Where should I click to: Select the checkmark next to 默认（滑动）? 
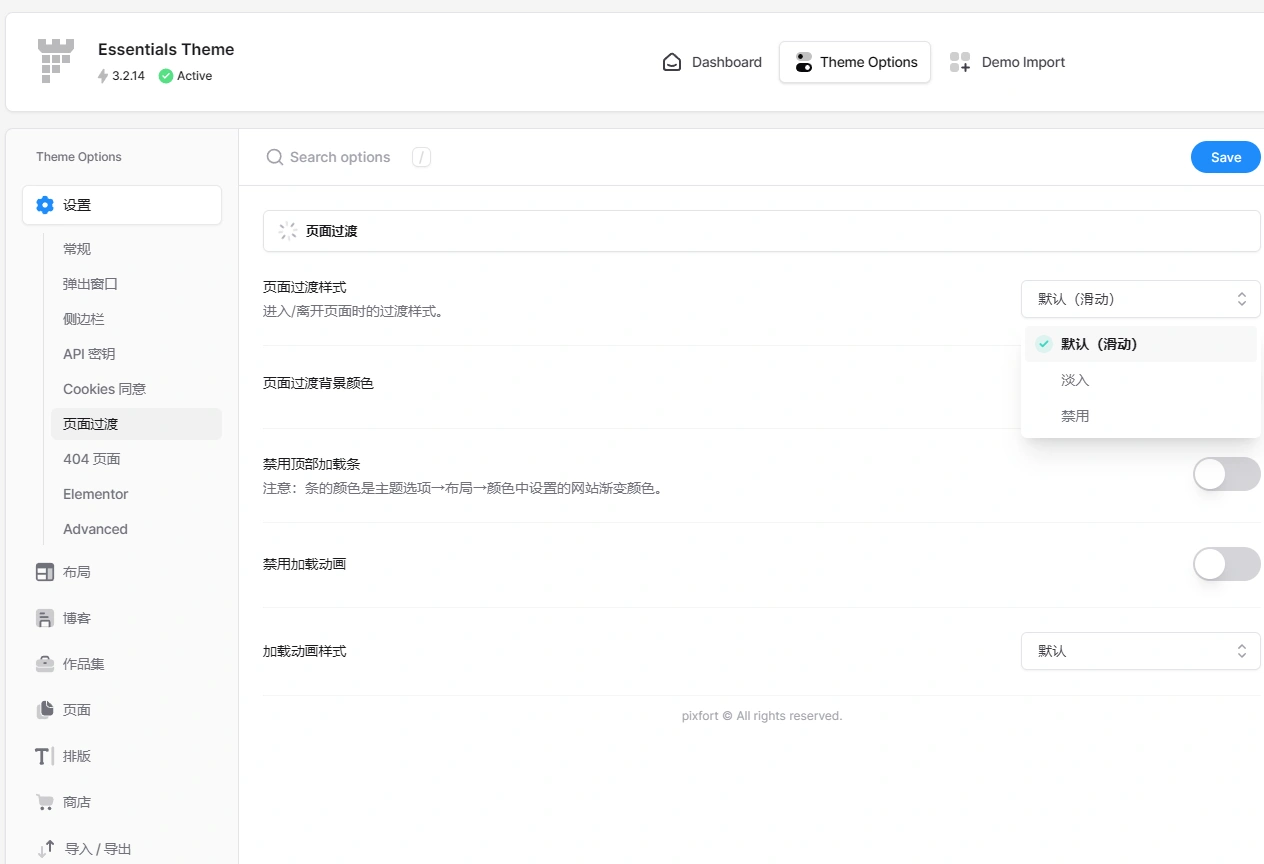pyautogui.click(x=1043, y=343)
